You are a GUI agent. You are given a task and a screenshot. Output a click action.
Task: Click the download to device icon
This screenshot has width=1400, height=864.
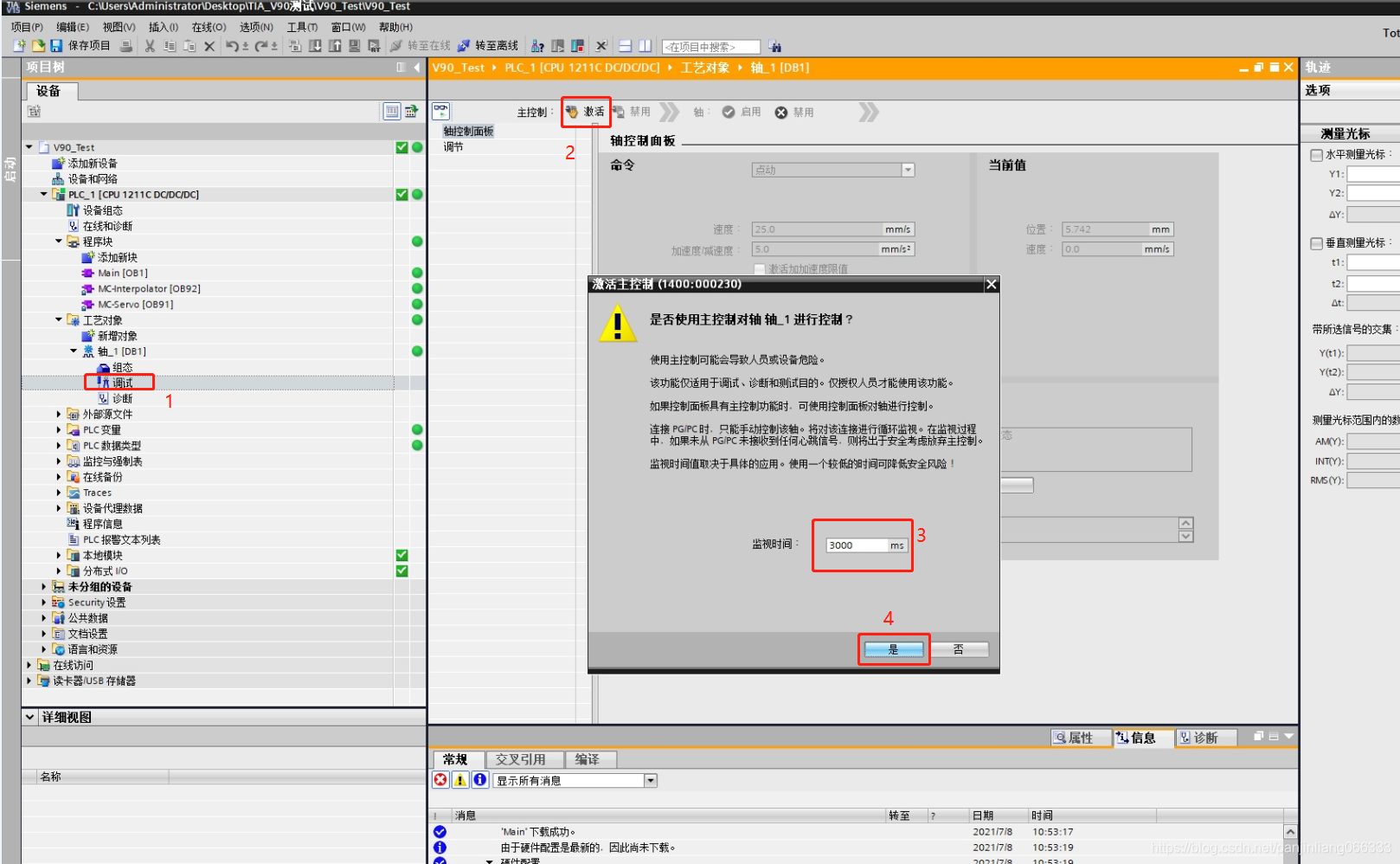(x=315, y=46)
